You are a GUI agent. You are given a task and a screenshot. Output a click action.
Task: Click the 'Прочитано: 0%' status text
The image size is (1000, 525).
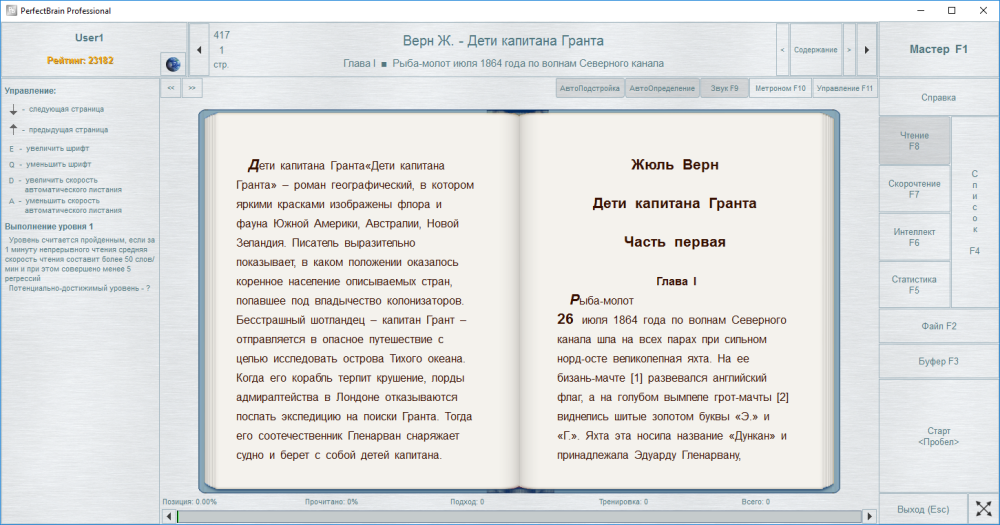point(331,502)
